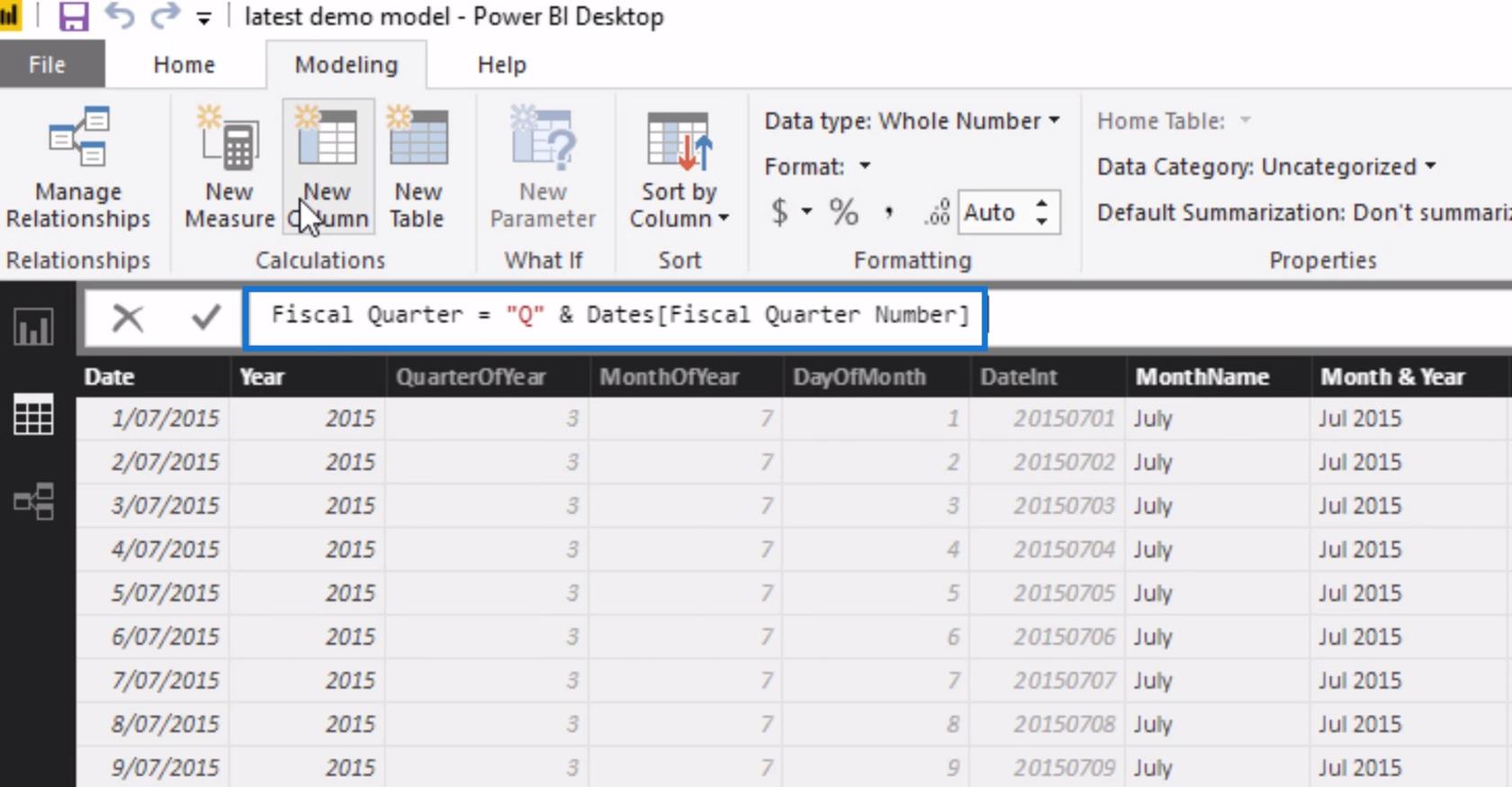The width and height of the screenshot is (1512, 787).
Task: Select the MonthName column header
Action: pyautogui.click(x=1219, y=376)
